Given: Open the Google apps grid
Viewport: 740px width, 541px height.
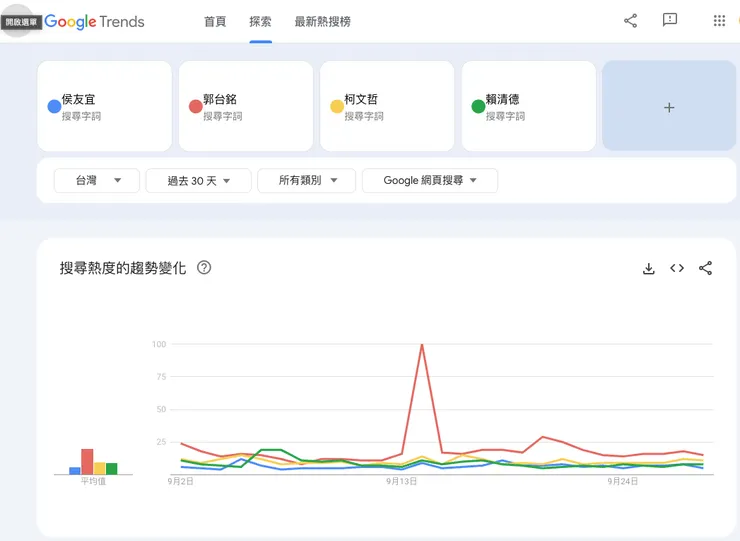Looking at the screenshot, I should (719, 21).
